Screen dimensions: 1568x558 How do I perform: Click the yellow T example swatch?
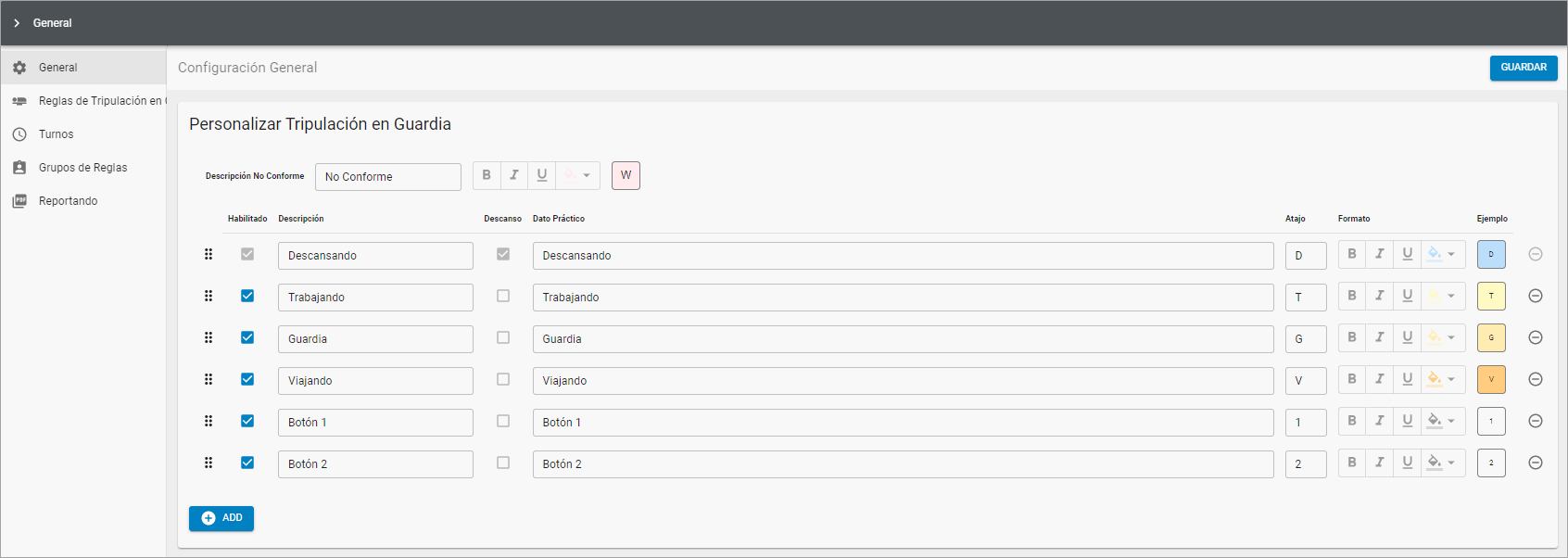pos(1491,296)
